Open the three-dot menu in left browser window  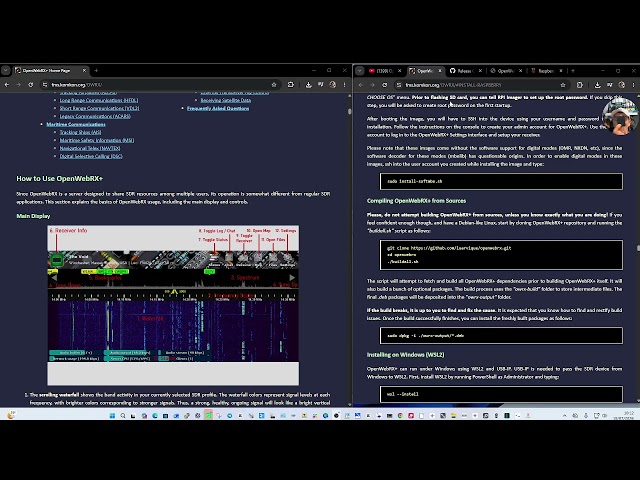344,85
